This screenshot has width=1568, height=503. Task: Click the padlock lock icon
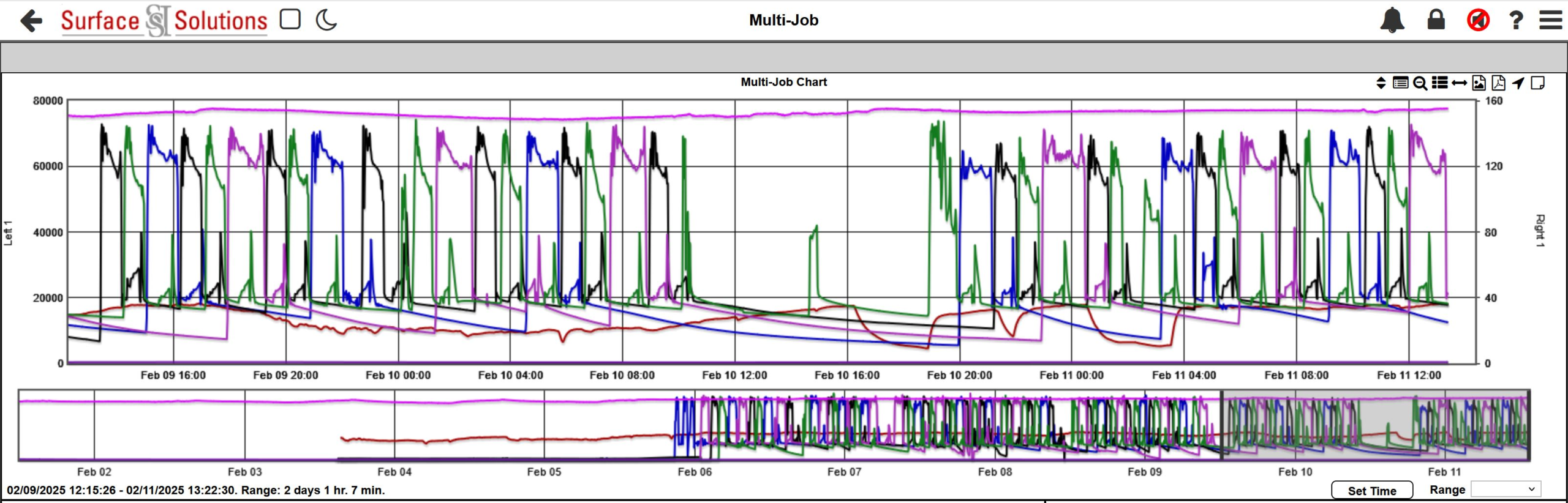click(1436, 20)
